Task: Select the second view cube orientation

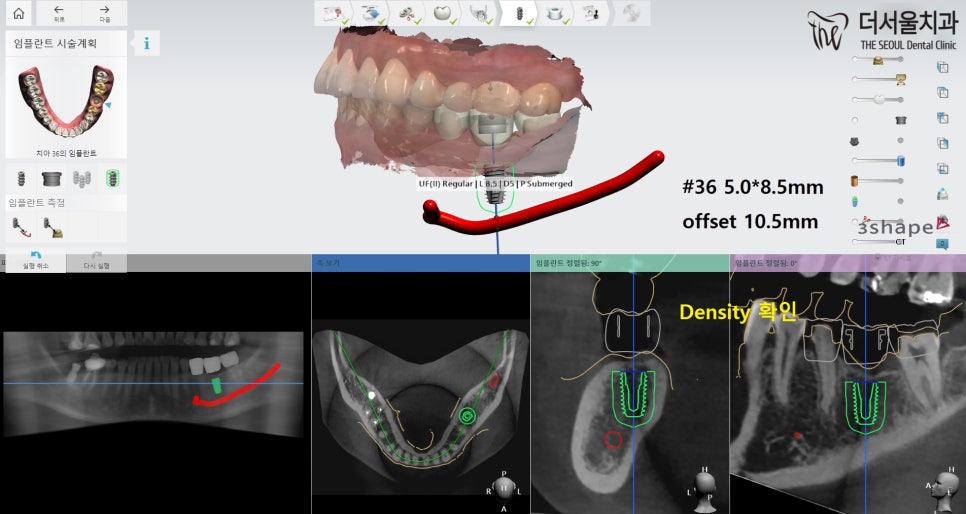Action: point(943,92)
